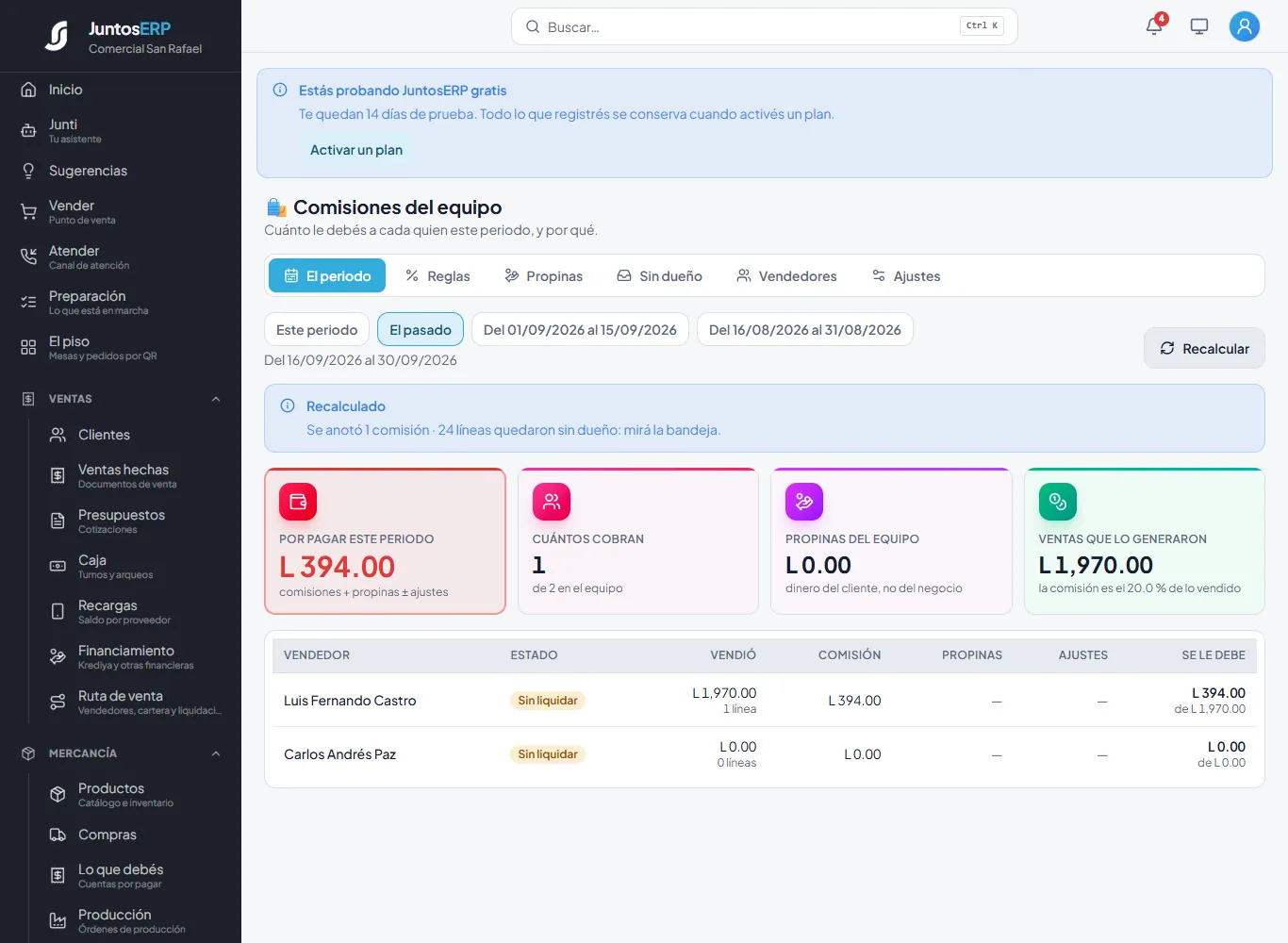Open Carlos Andrés Paz's row

click(765, 753)
